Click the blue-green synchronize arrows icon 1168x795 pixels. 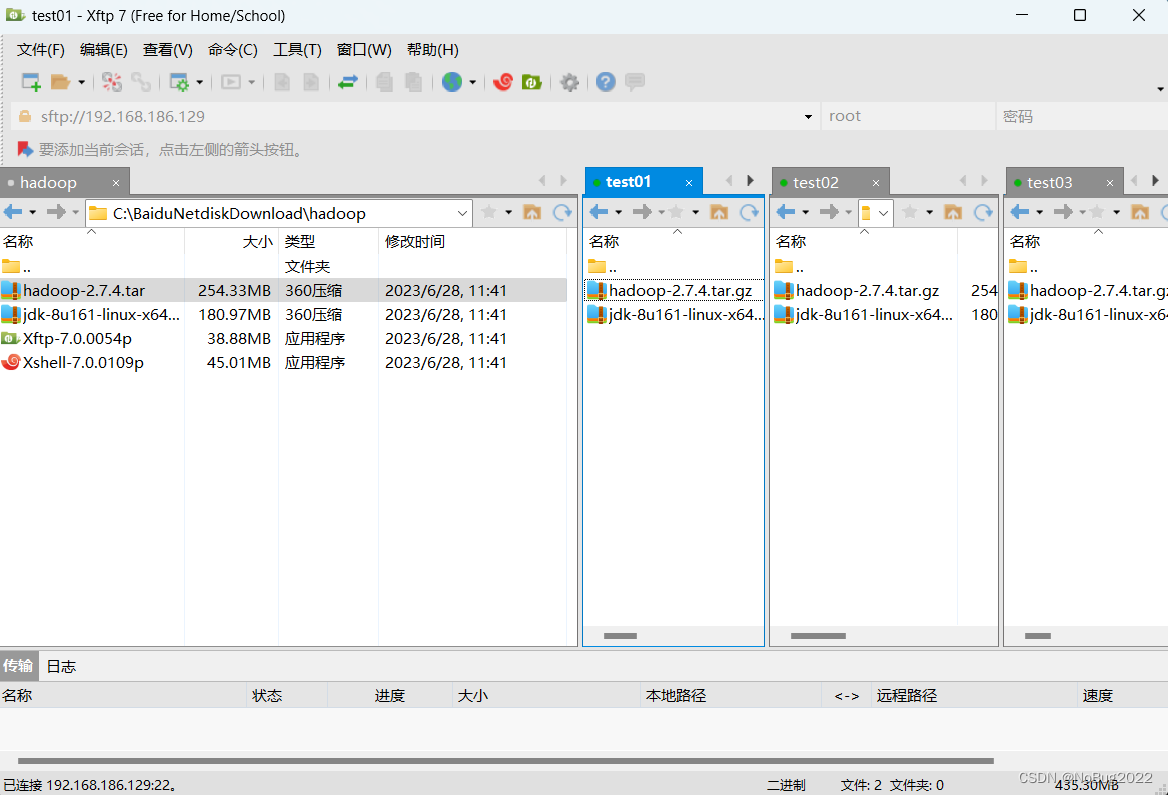pos(348,82)
